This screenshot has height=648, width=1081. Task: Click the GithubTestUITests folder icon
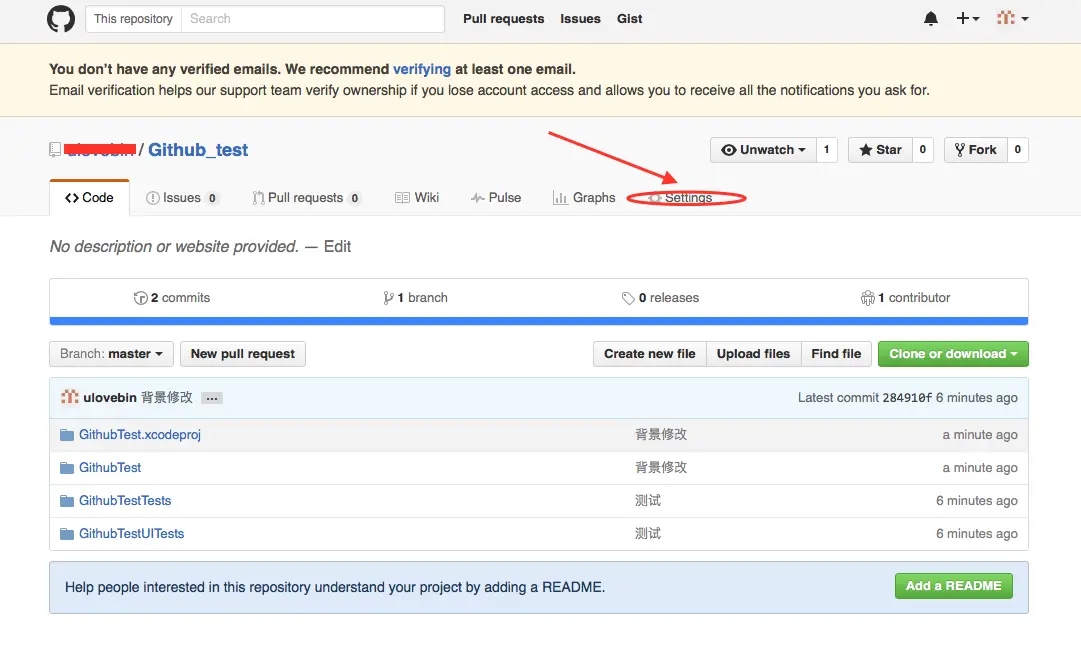tap(67, 534)
